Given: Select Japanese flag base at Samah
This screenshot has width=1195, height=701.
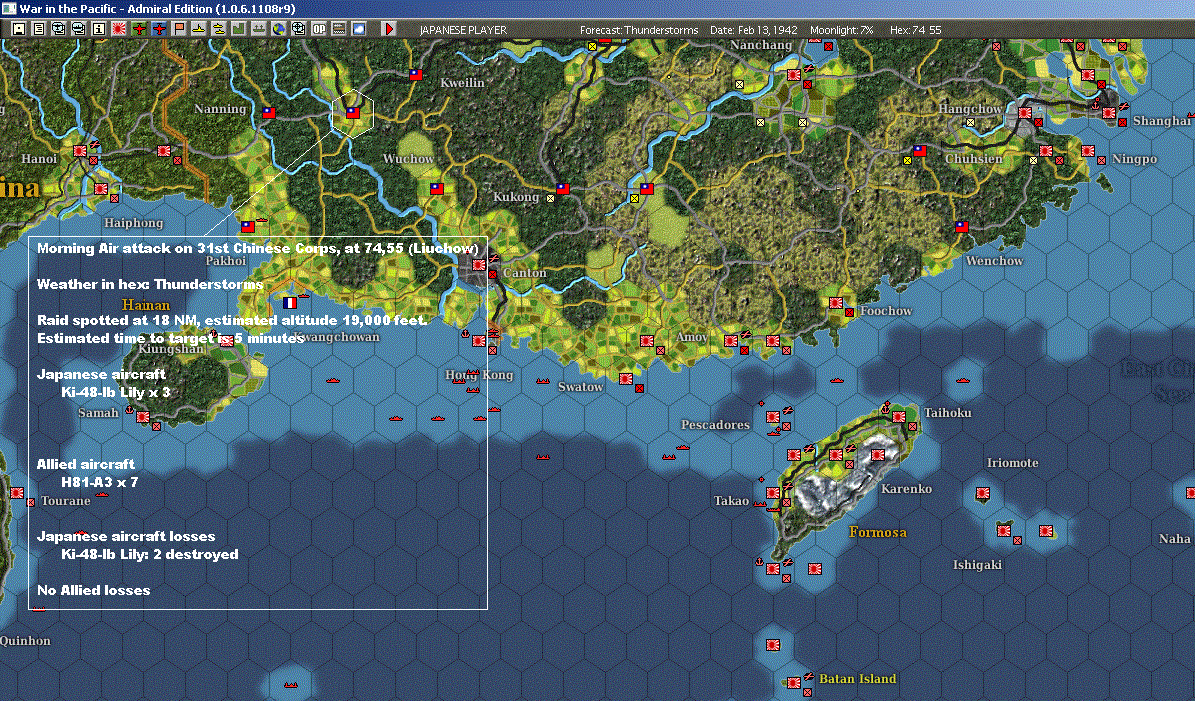Looking at the screenshot, I should pyautogui.click(x=143, y=417).
